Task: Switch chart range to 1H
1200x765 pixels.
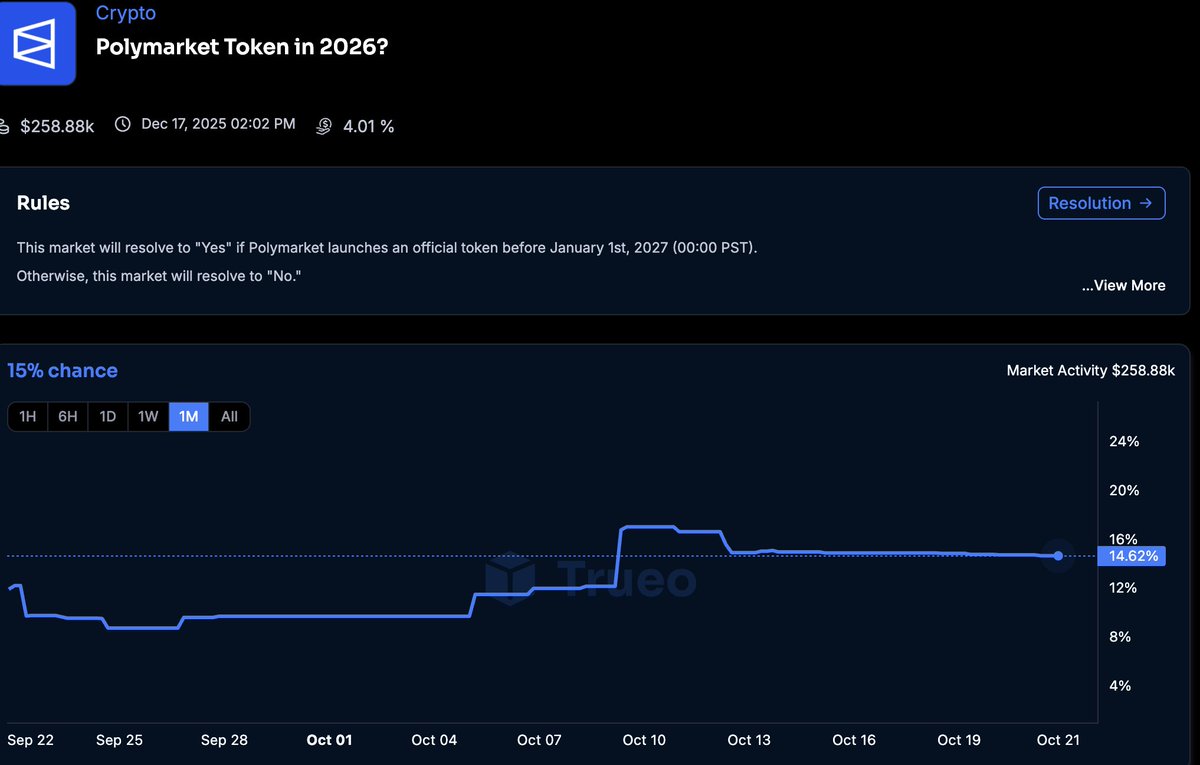Action: [x=28, y=417]
